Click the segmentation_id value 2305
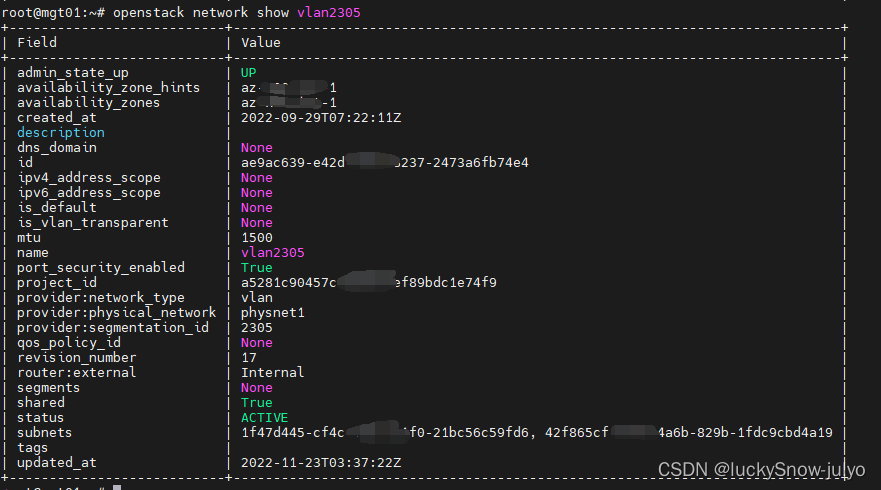The width and height of the screenshot is (881, 490). [x=257, y=328]
